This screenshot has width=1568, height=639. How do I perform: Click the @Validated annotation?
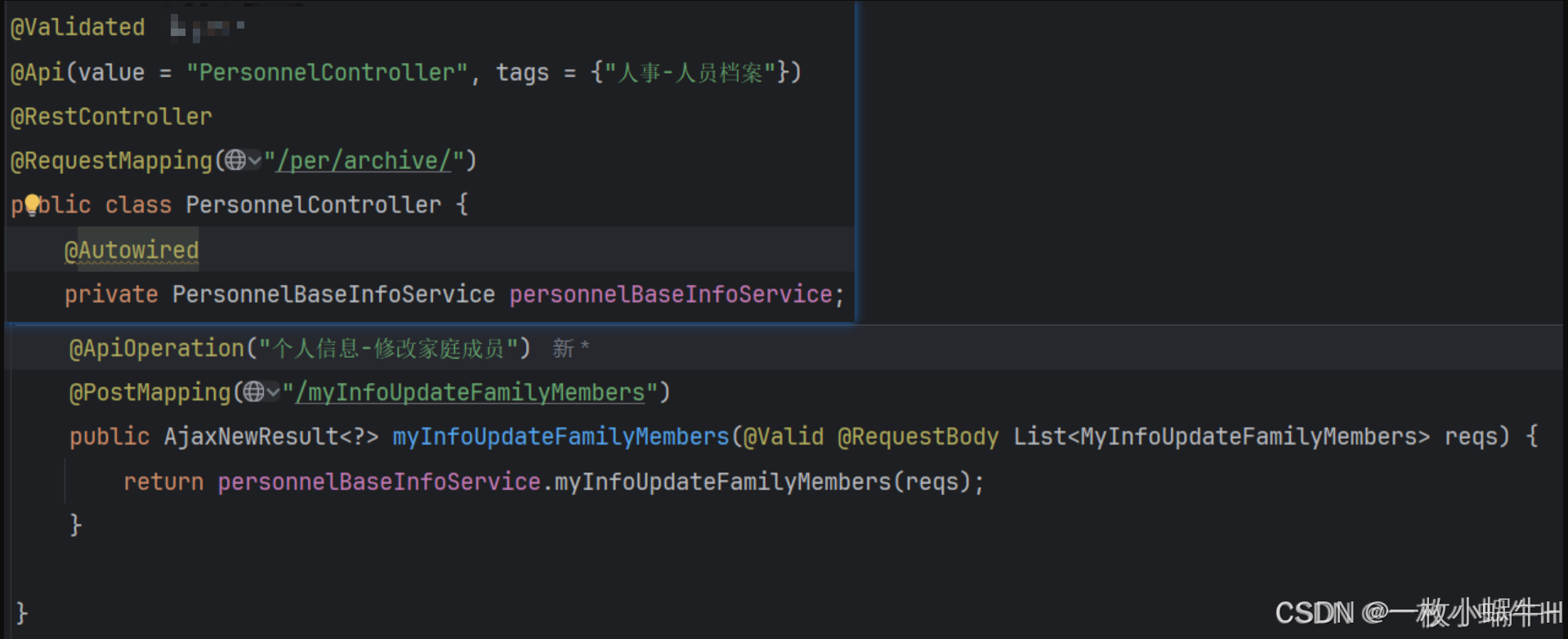78,28
